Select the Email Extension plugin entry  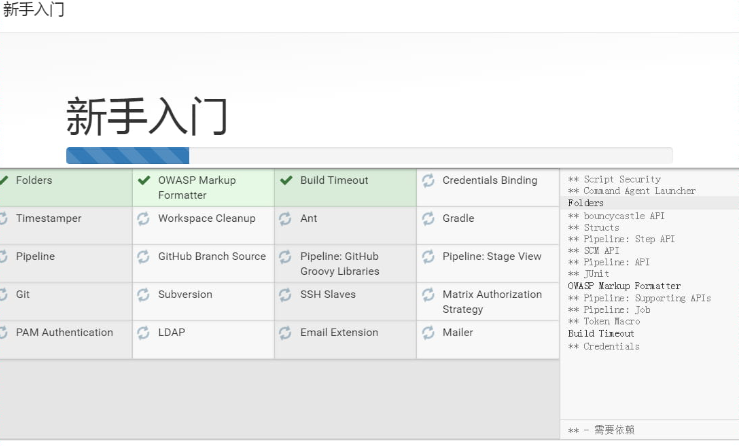[345, 340]
